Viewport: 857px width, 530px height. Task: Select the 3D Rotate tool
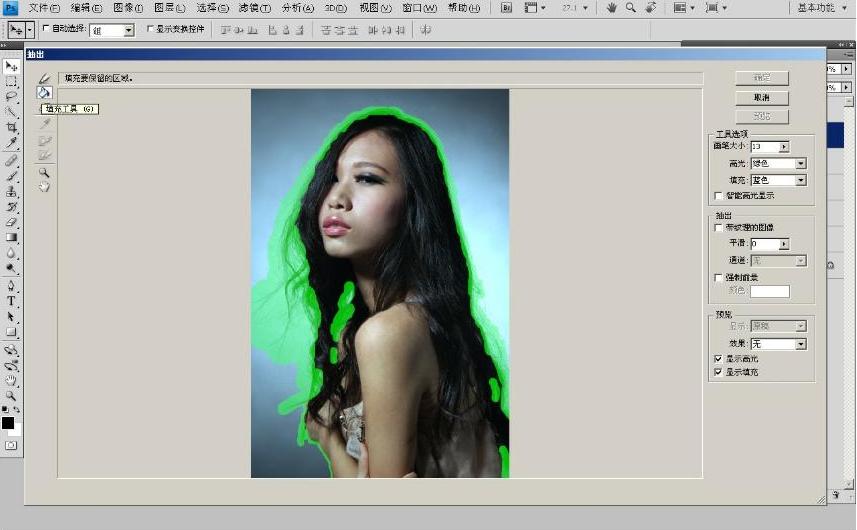click(x=11, y=350)
